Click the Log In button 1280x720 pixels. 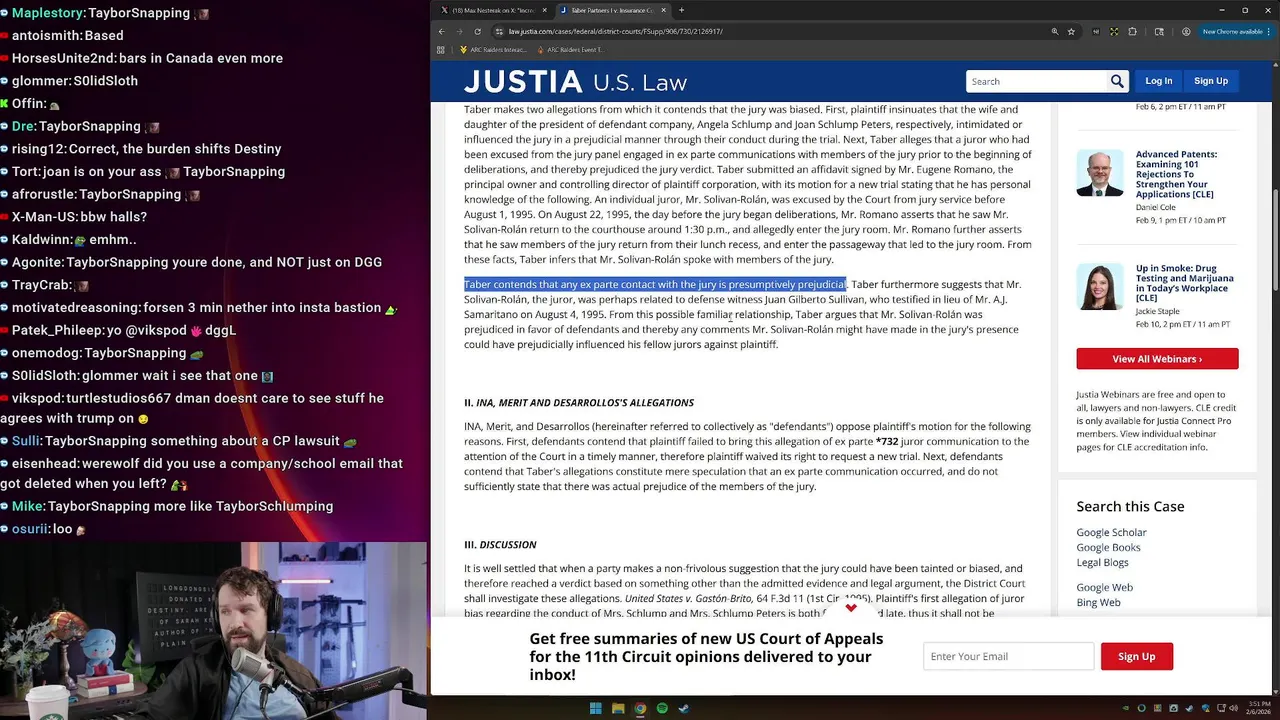coord(1159,81)
